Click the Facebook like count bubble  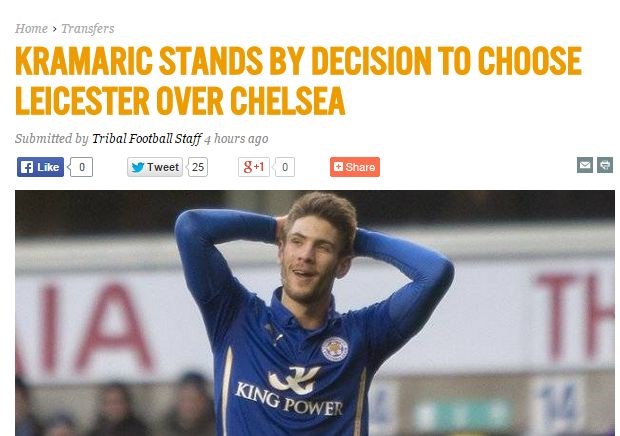[x=81, y=167]
